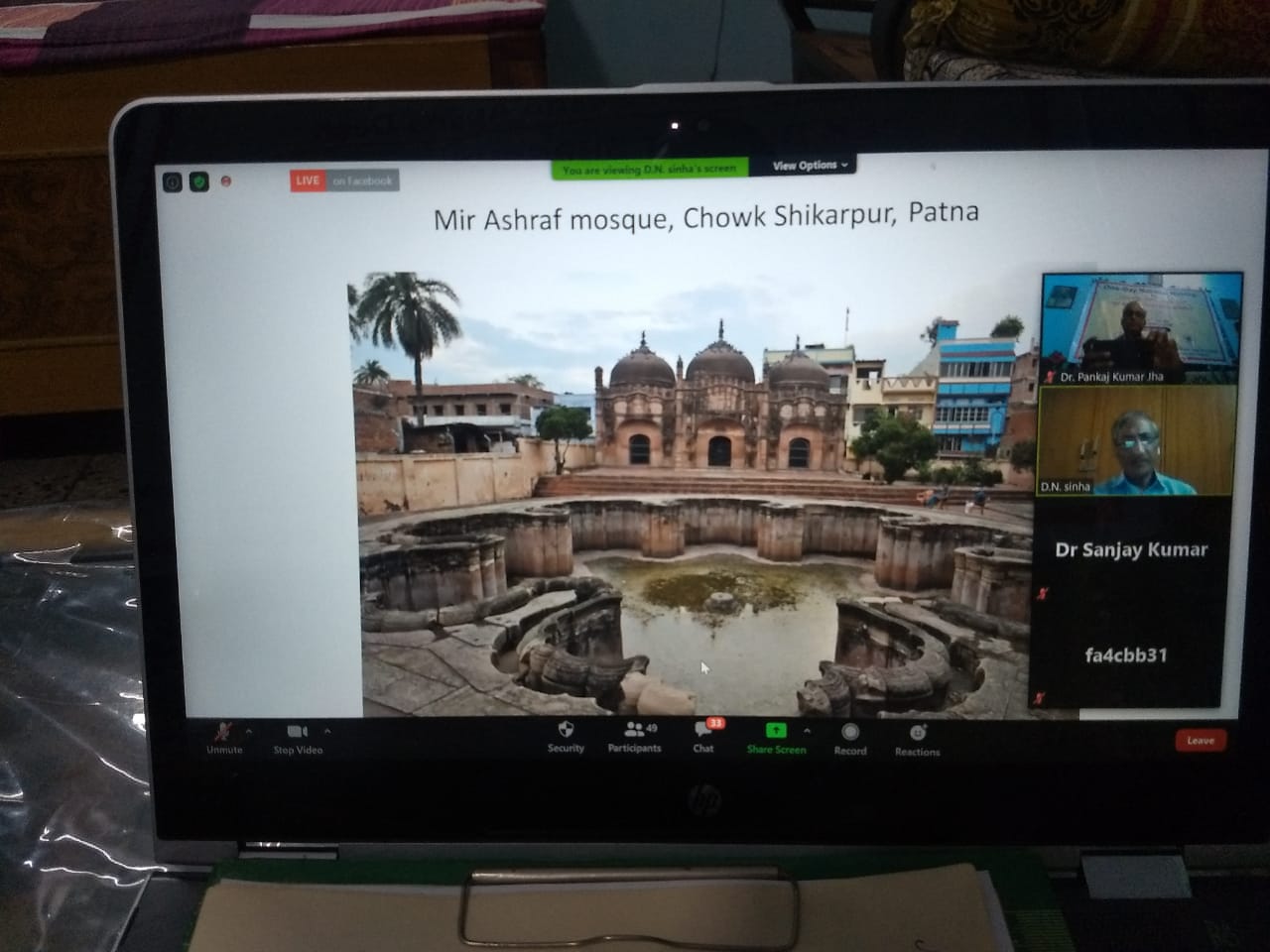Expand audio options arrow beside Unmute
This screenshot has width=1270, height=952.
tap(248, 732)
